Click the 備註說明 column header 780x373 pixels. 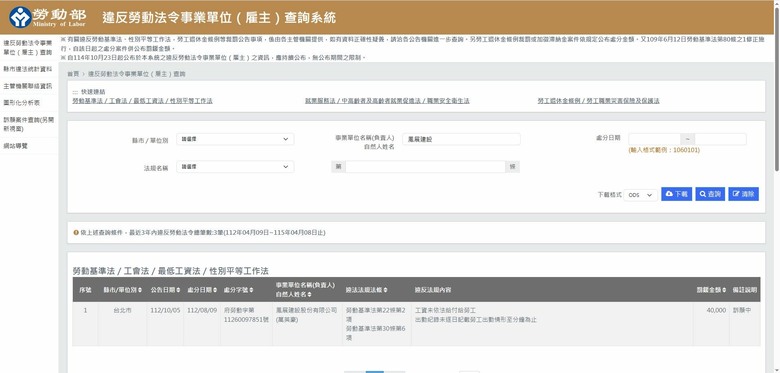tap(745, 290)
